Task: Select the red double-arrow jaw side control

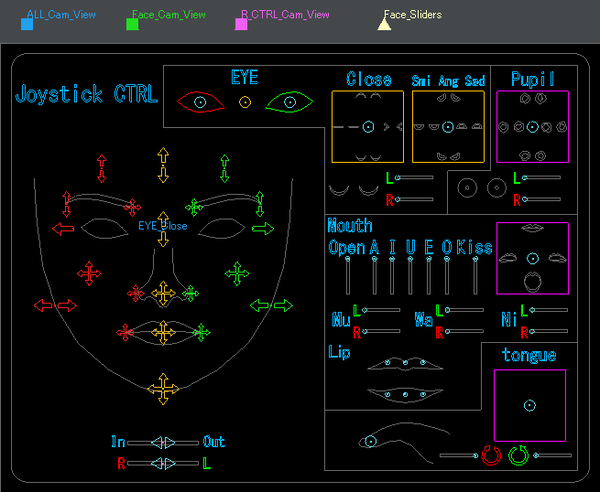Action: click(x=55, y=305)
